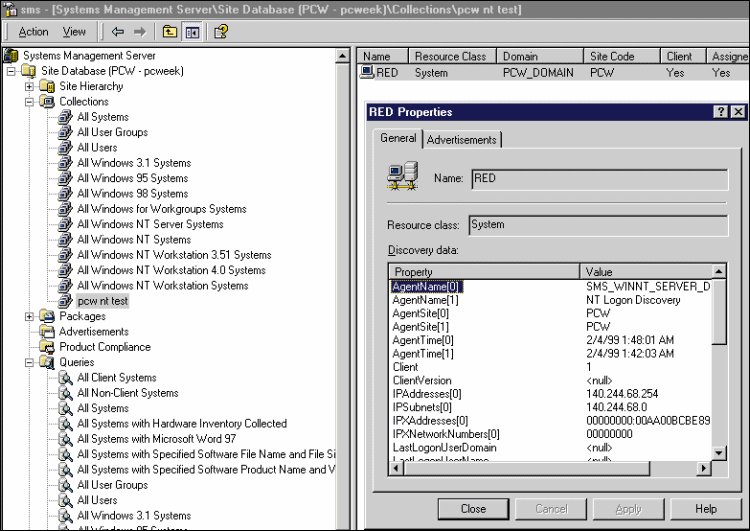
Task: Click the All Users query icon
Action: point(65,500)
